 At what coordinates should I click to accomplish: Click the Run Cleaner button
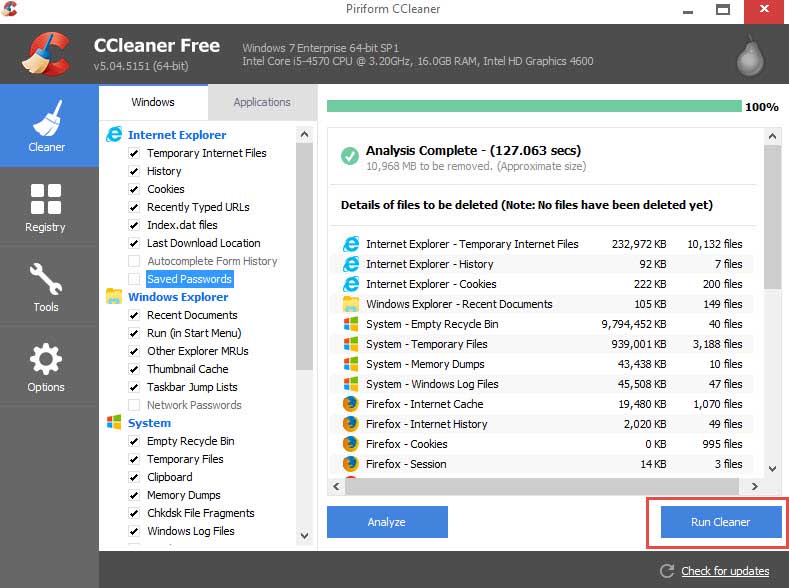pos(721,522)
